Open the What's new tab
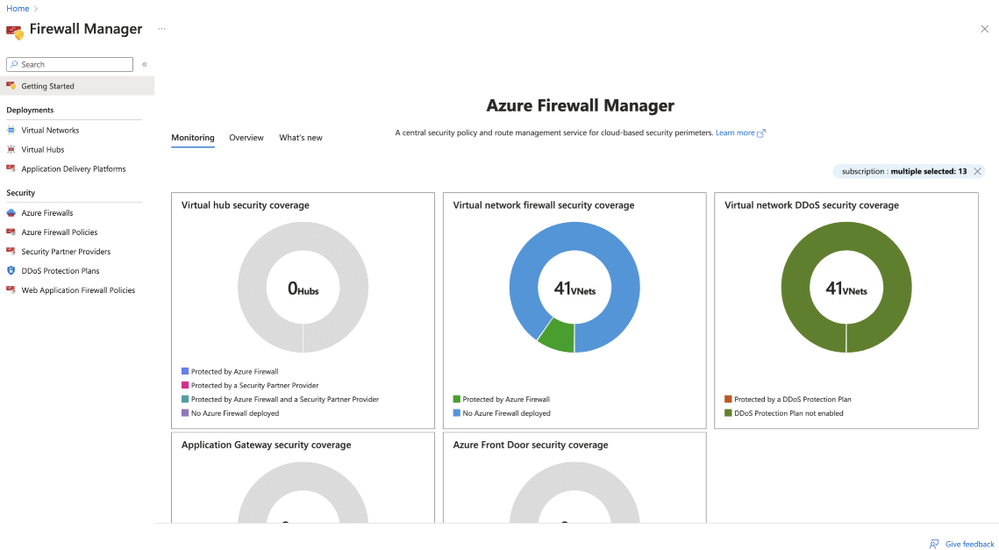Viewport: 999px width, 550px height. pos(301,138)
